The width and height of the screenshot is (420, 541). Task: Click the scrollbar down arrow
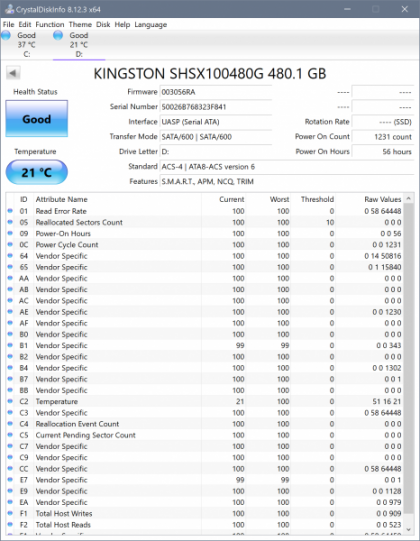pyautogui.click(x=409, y=529)
